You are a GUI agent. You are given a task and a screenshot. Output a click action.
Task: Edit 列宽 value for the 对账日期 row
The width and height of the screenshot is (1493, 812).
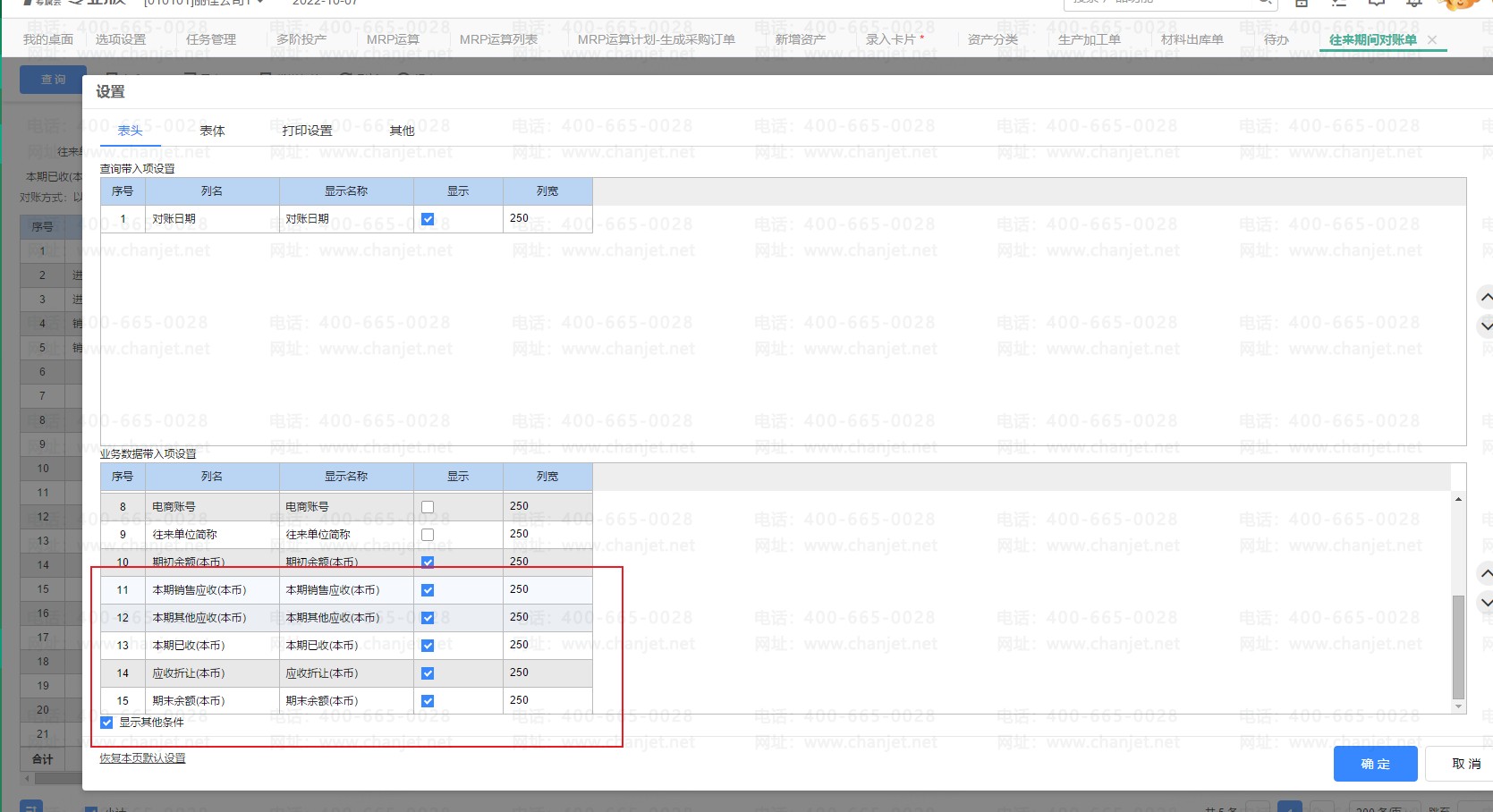(x=547, y=219)
